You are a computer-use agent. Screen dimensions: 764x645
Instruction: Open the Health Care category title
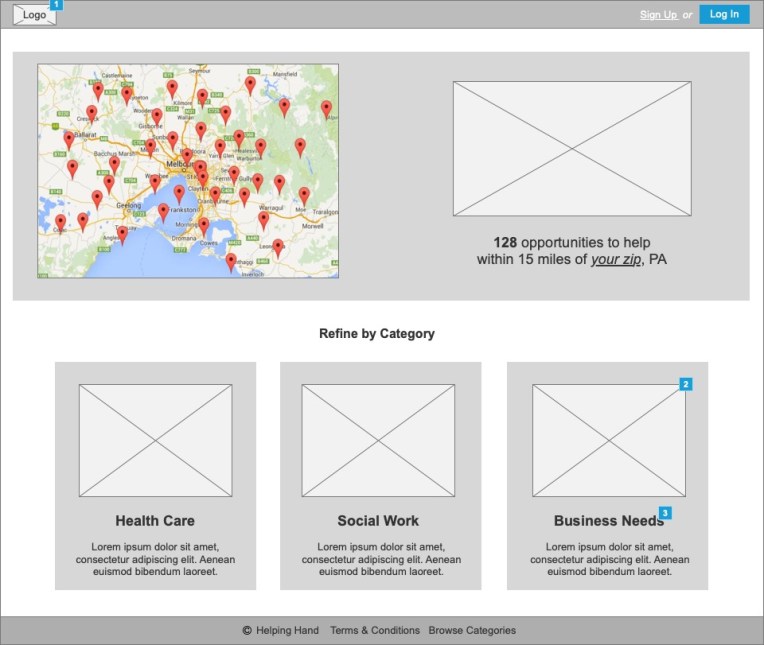pyautogui.click(x=155, y=521)
